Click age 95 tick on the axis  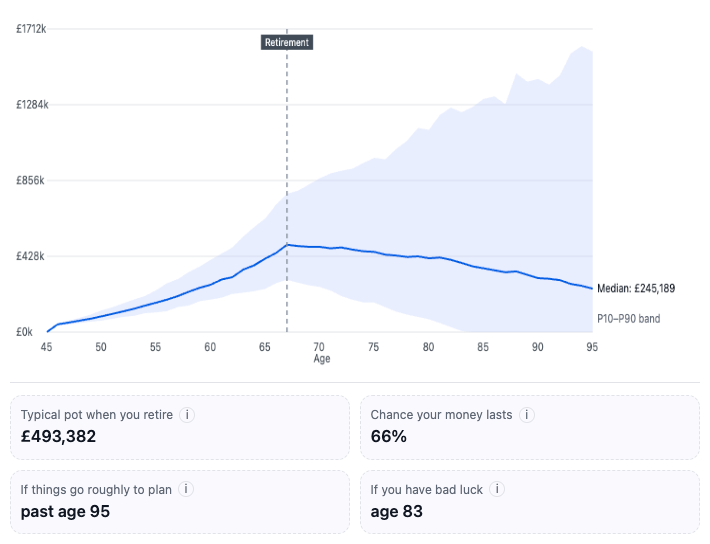point(592,347)
